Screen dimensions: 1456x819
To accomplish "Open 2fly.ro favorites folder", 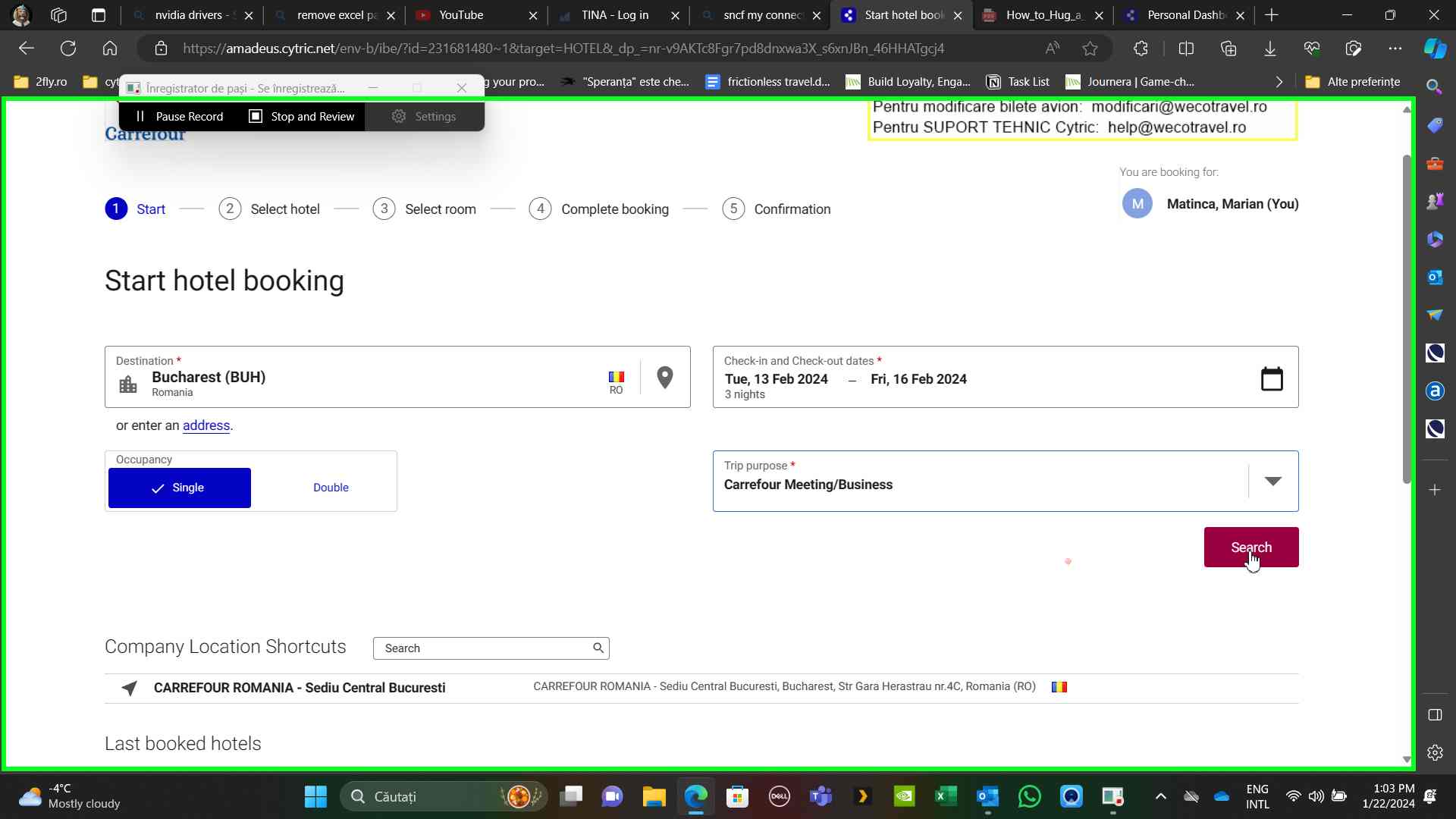I will [41, 82].
